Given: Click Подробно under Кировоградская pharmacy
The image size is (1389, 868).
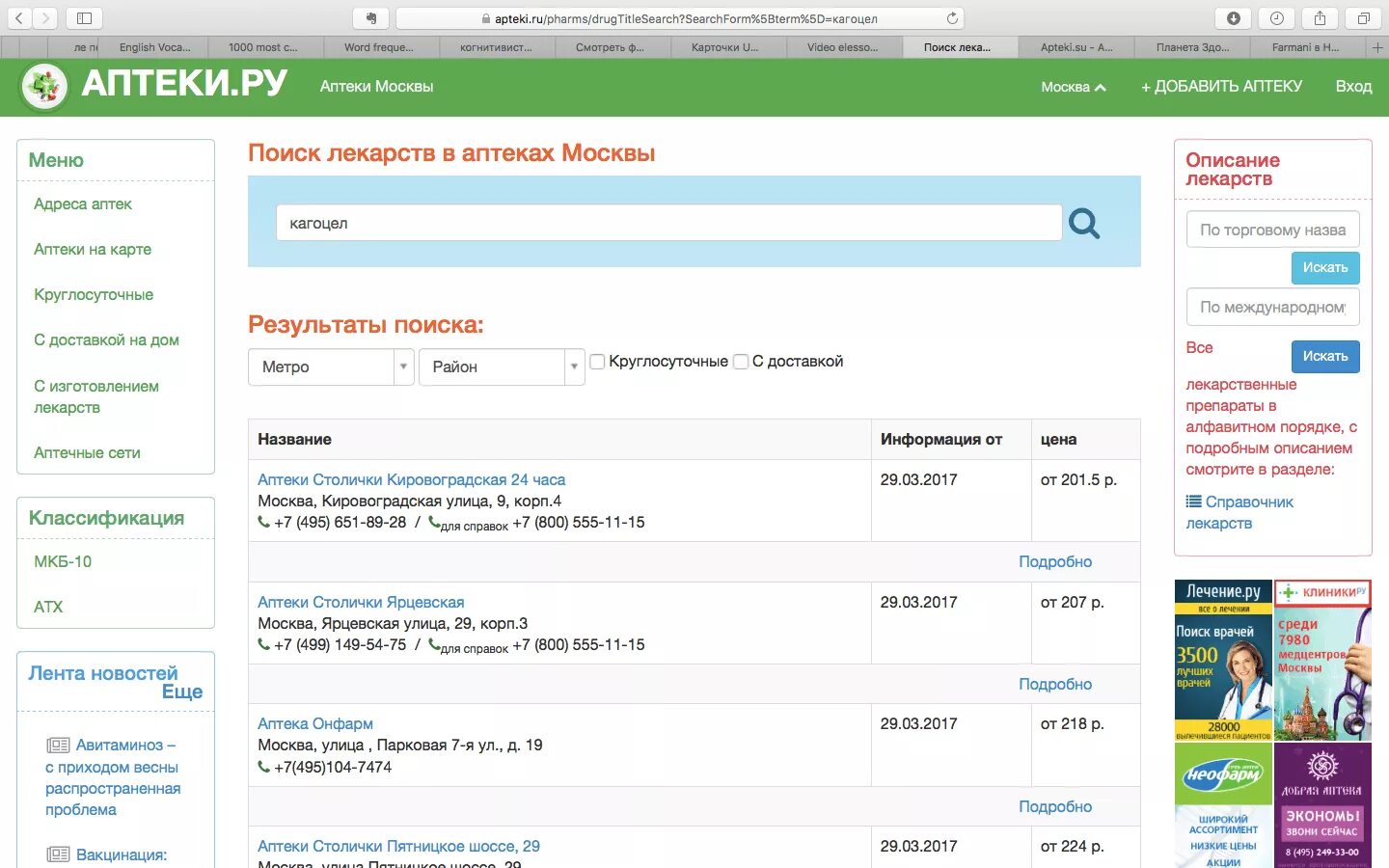Looking at the screenshot, I should 1055,561.
